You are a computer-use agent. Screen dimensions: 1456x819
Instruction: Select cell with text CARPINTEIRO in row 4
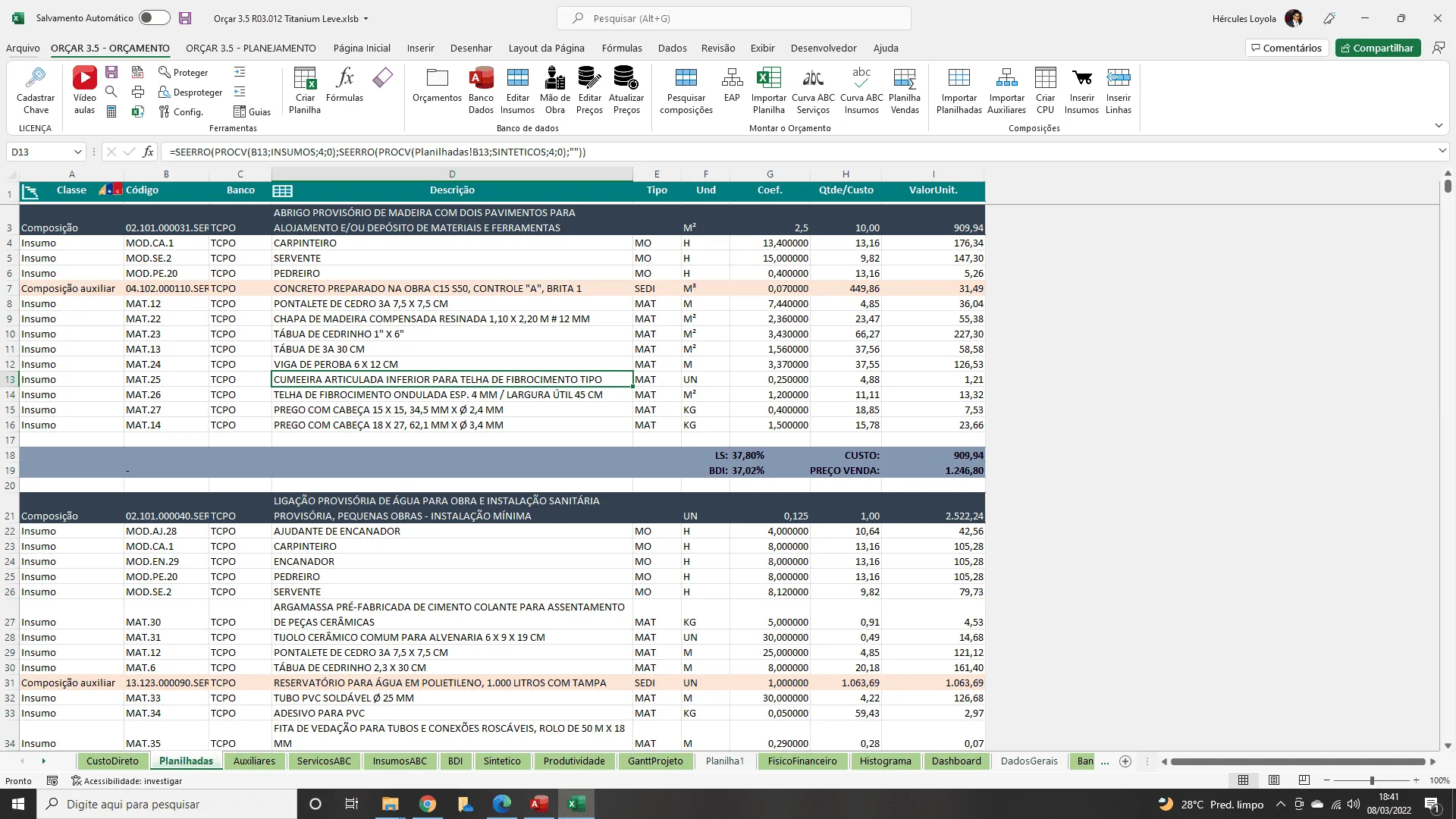click(452, 243)
